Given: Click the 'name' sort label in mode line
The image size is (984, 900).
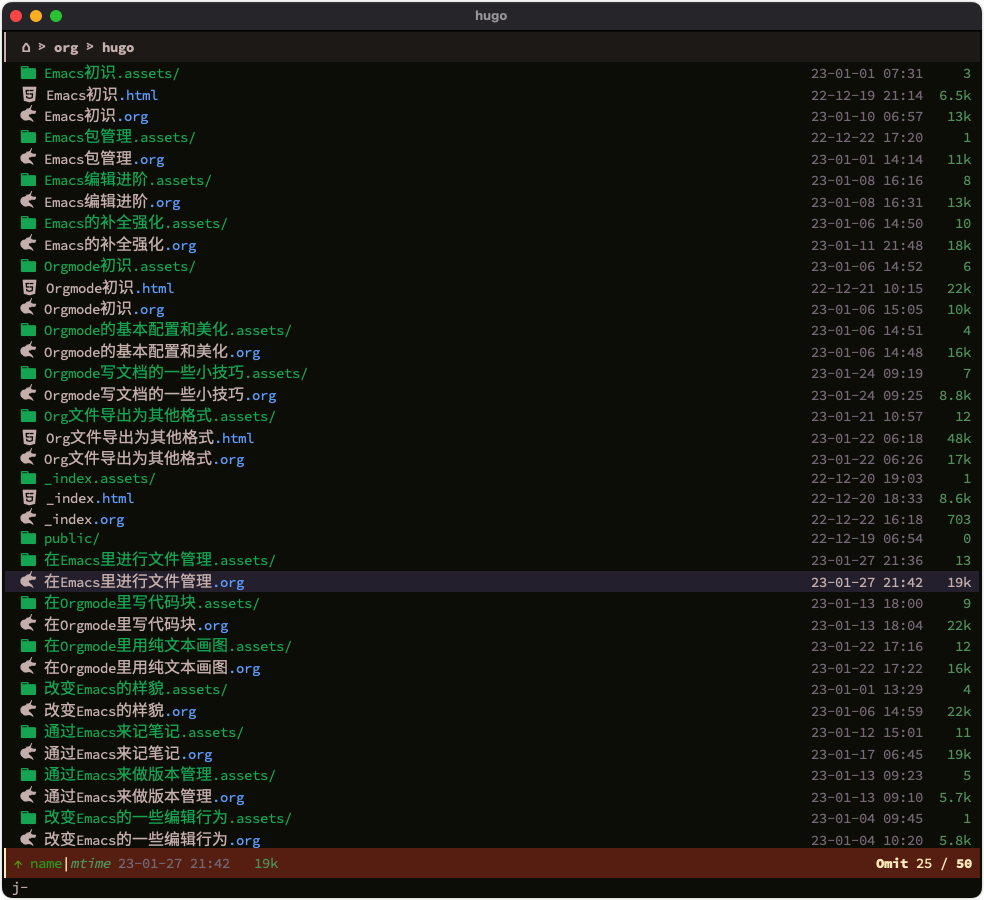Looking at the screenshot, I should point(46,864).
